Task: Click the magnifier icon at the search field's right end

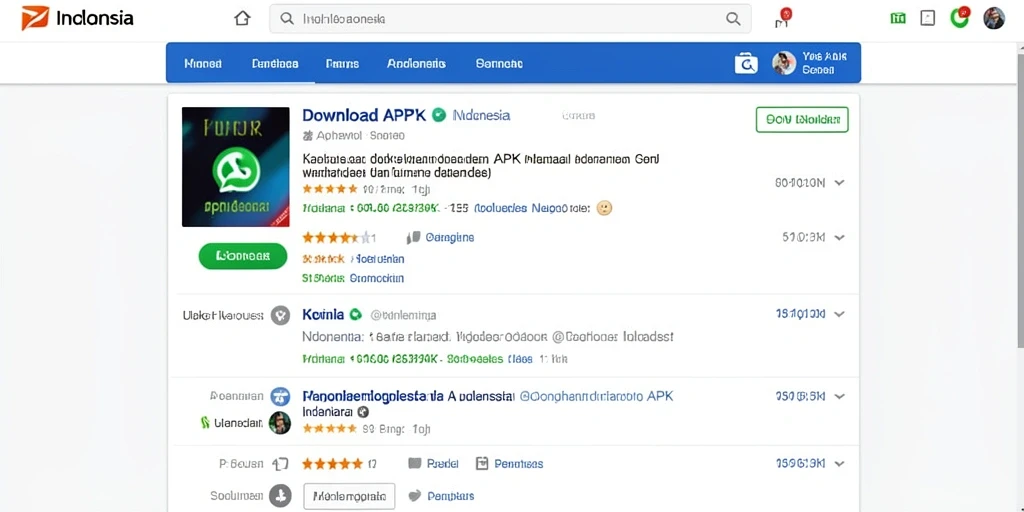Action: pyautogui.click(x=733, y=19)
